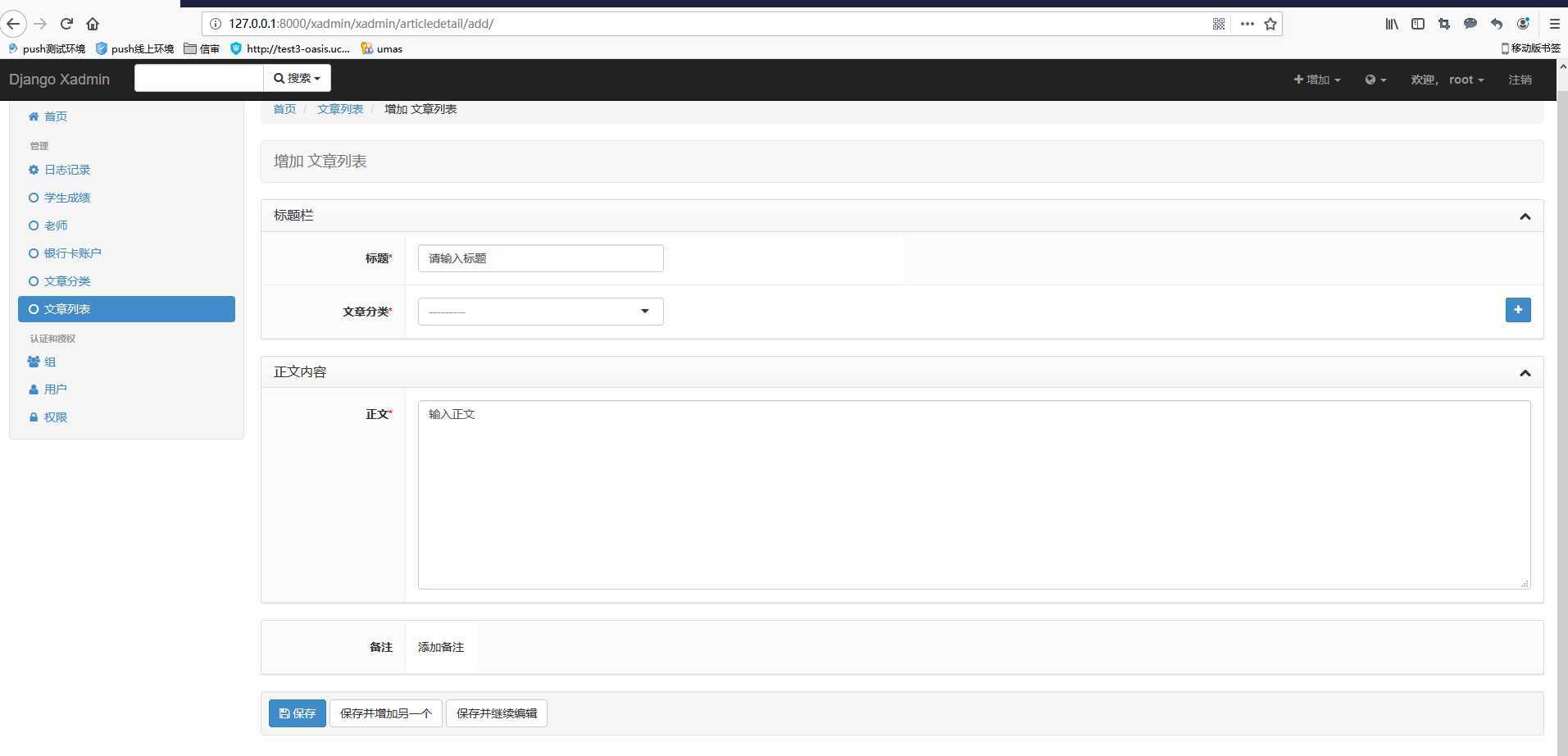The image size is (1568, 756).
Task: Open the 文章分类 category select dropdown
Action: (x=541, y=312)
